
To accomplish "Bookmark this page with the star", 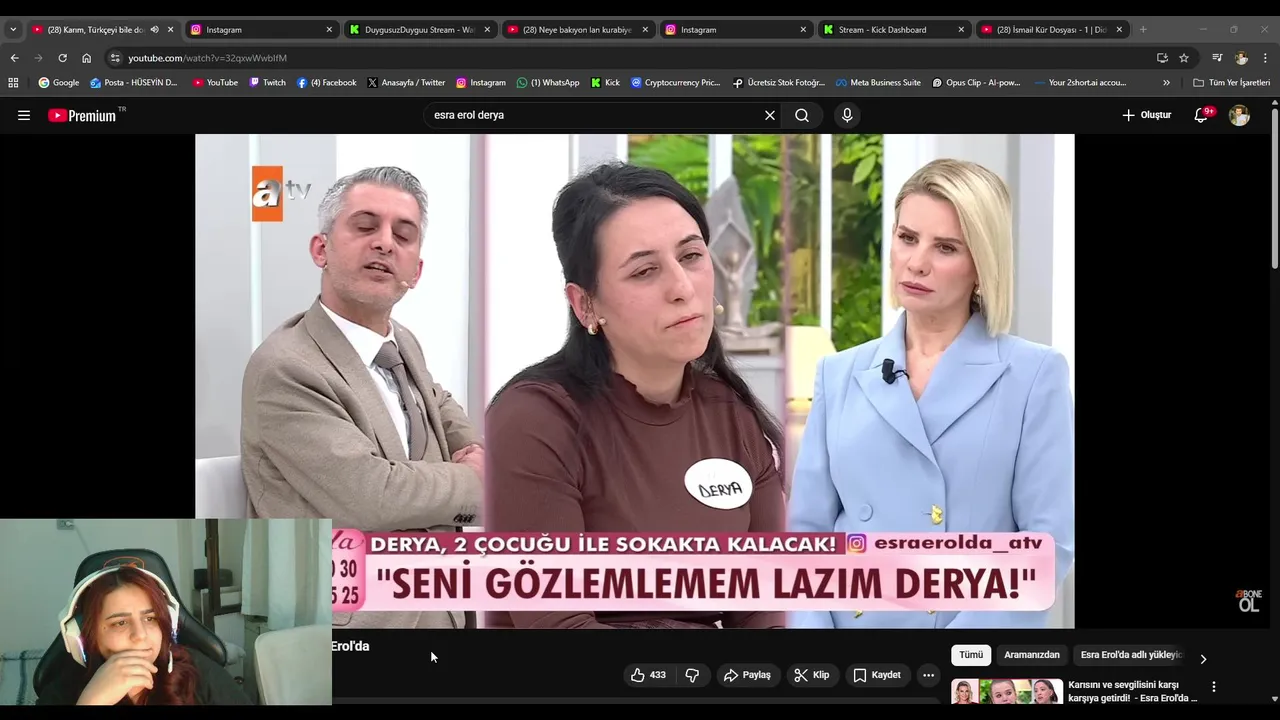I will [1184, 58].
